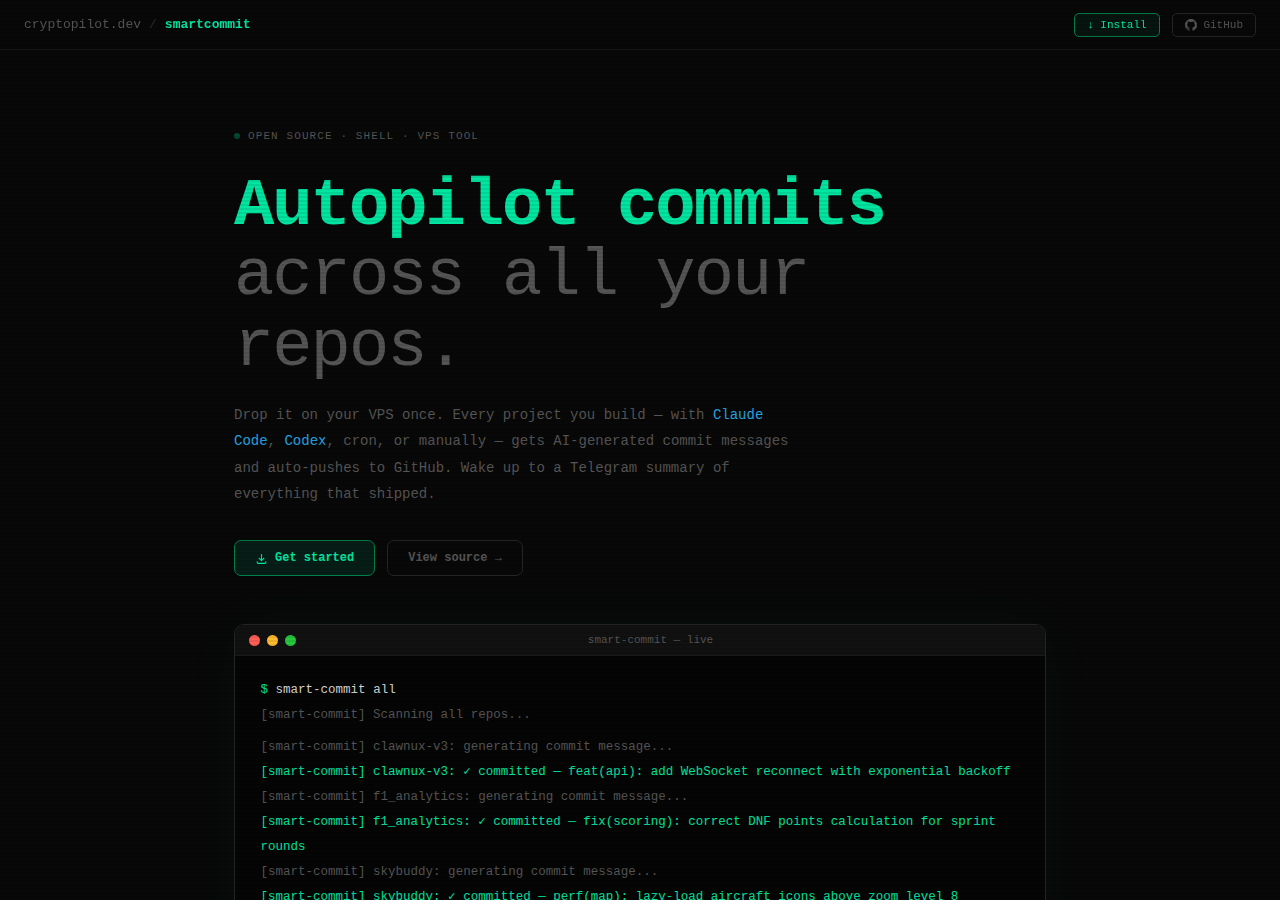Click the arrow glyph in View source link
The image size is (1280, 900).
coord(499,557)
